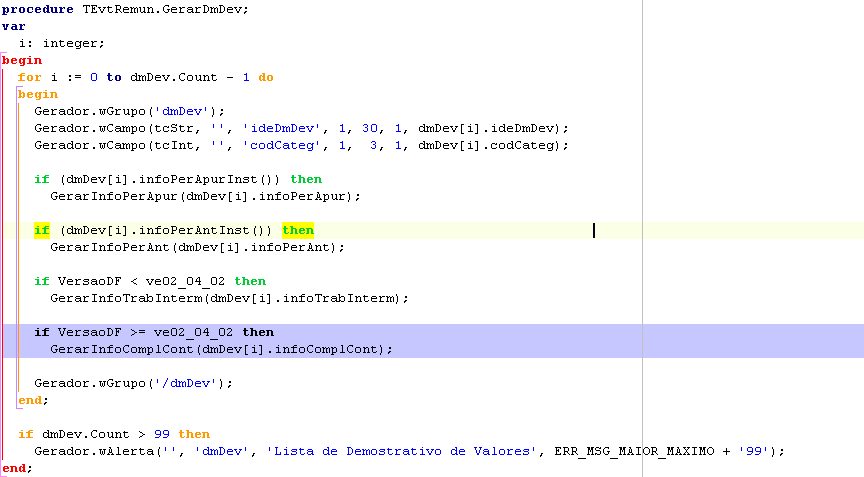
Task: Click the highlighted yellow 'then' keyword
Action: pyautogui.click(x=298, y=231)
